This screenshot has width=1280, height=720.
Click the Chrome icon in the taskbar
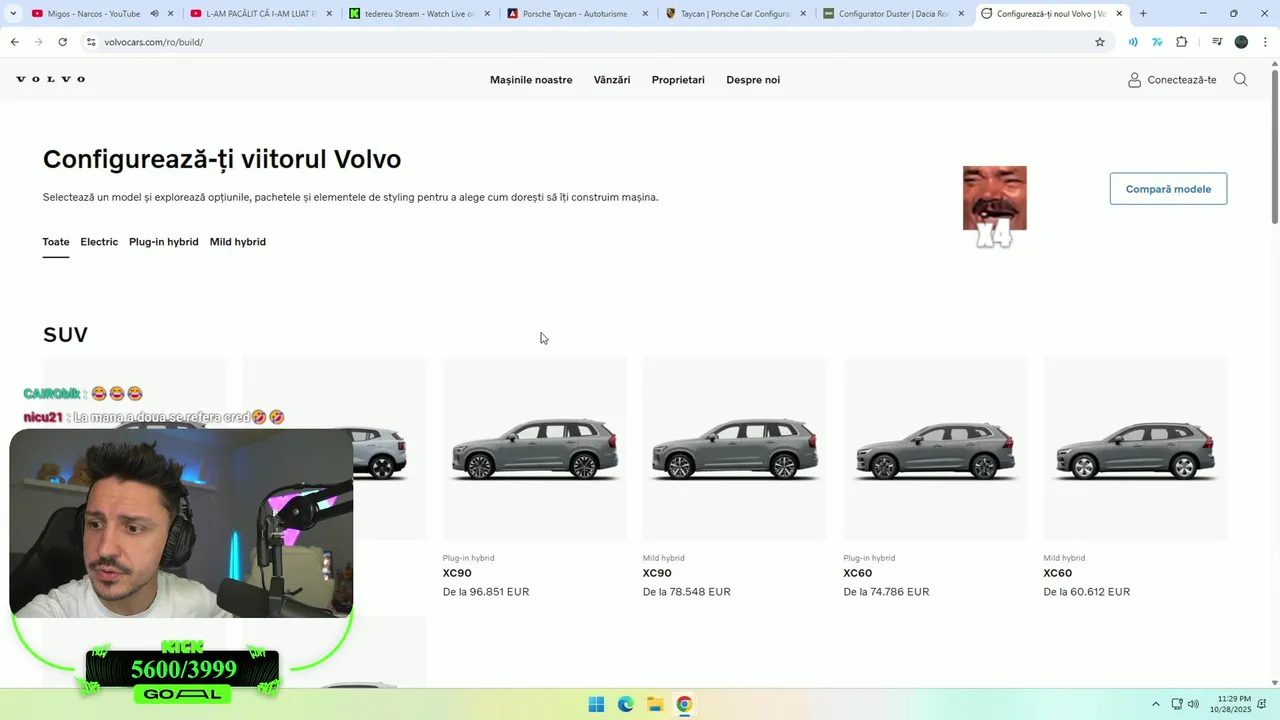(684, 704)
